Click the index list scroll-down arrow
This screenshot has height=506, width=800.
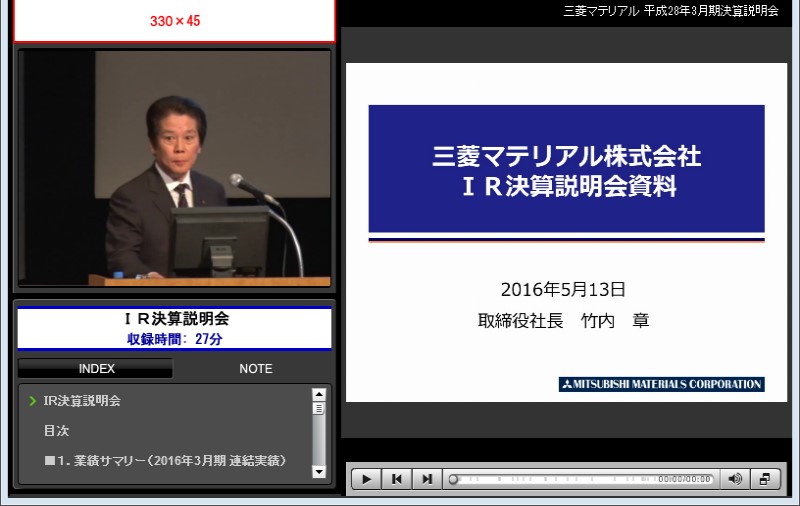point(319,471)
